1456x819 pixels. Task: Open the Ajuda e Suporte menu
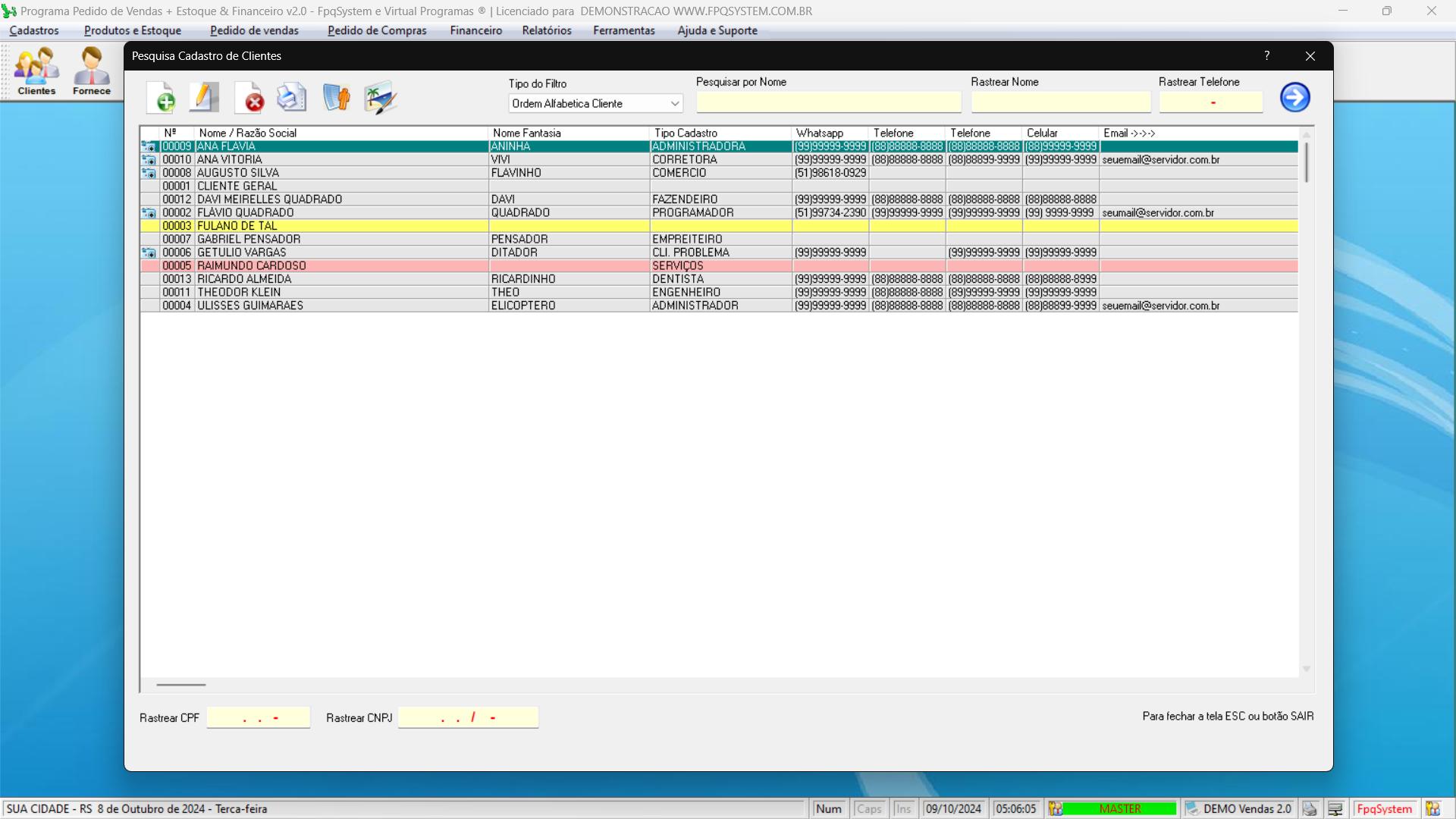point(717,31)
